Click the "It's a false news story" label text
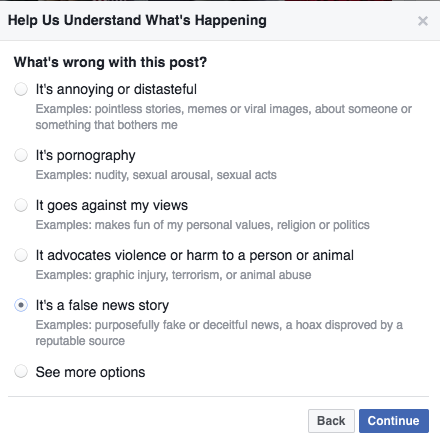The height and width of the screenshot is (444, 440). click(102, 306)
